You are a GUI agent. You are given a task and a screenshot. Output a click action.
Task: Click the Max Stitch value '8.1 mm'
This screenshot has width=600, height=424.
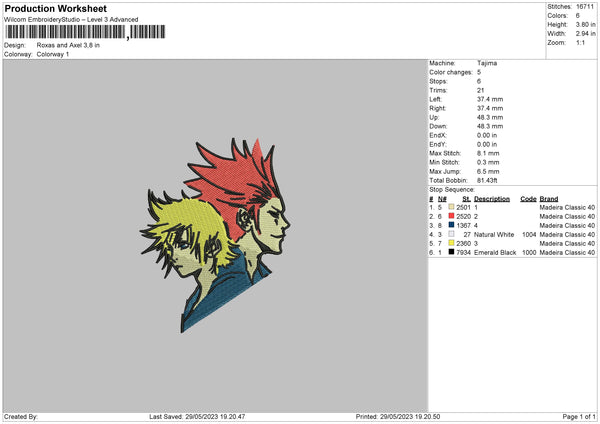tap(488, 153)
